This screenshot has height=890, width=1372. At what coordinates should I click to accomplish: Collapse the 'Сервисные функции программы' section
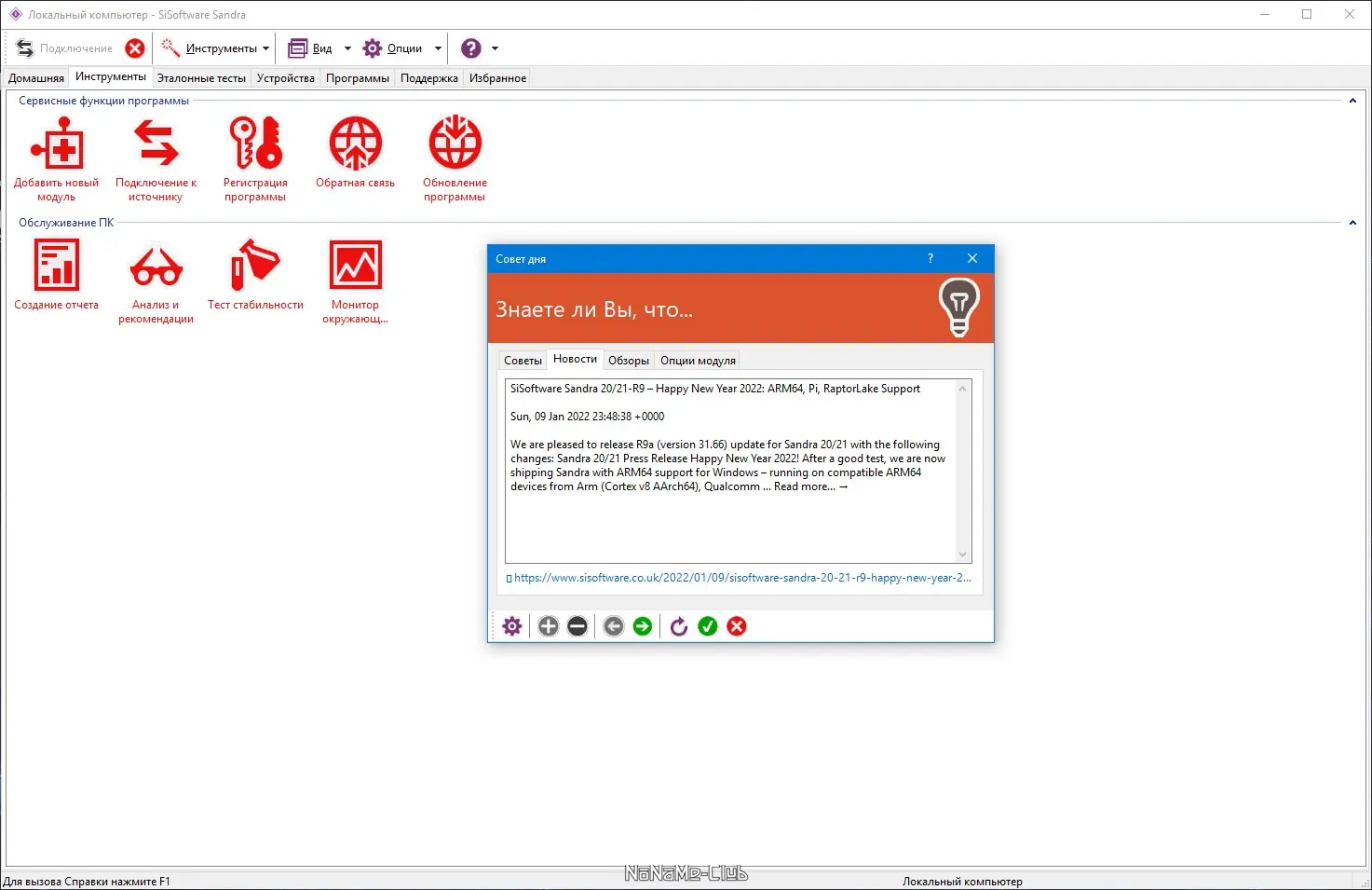pos(1352,100)
